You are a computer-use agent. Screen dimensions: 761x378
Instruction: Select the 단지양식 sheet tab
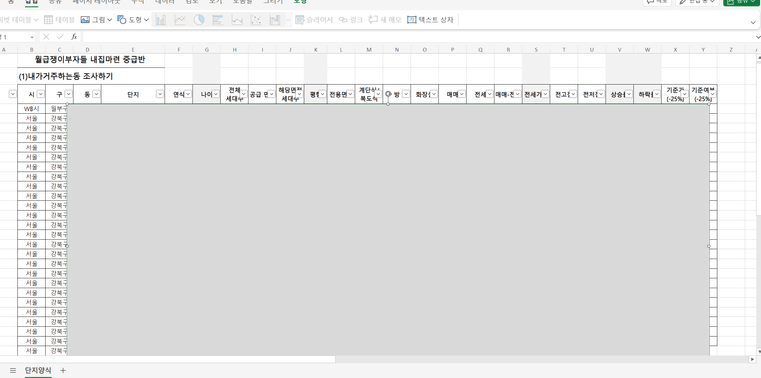click(x=38, y=370)
